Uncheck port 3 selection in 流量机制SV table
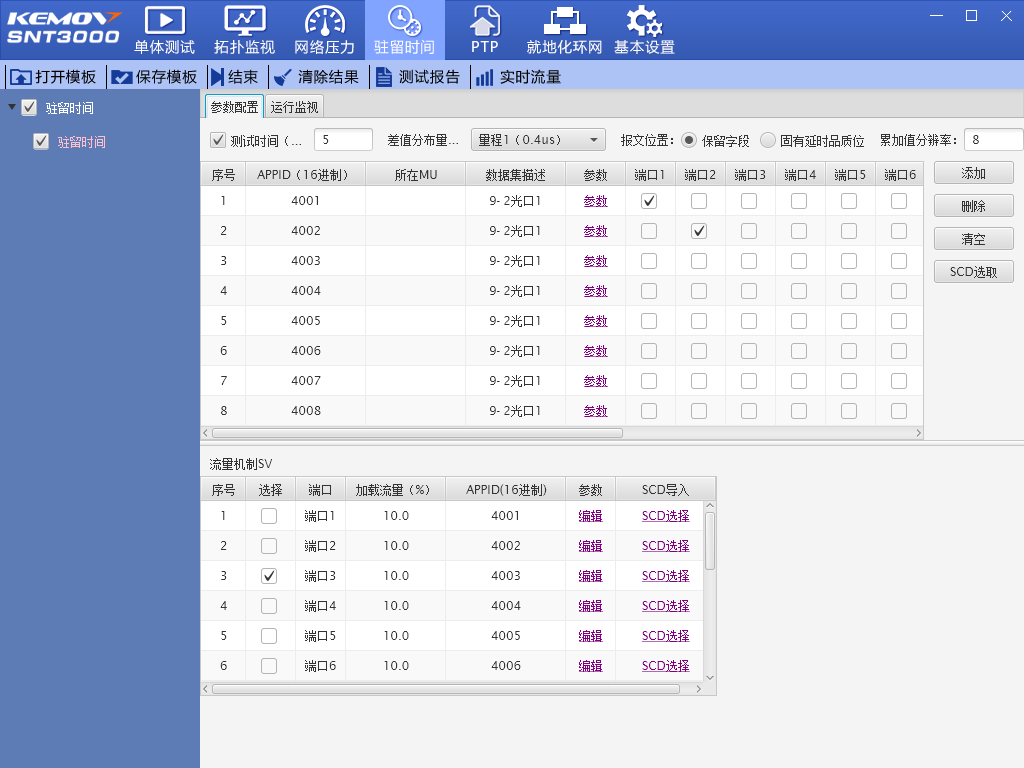Viewport: 1024px width, 768px height. 269,576
